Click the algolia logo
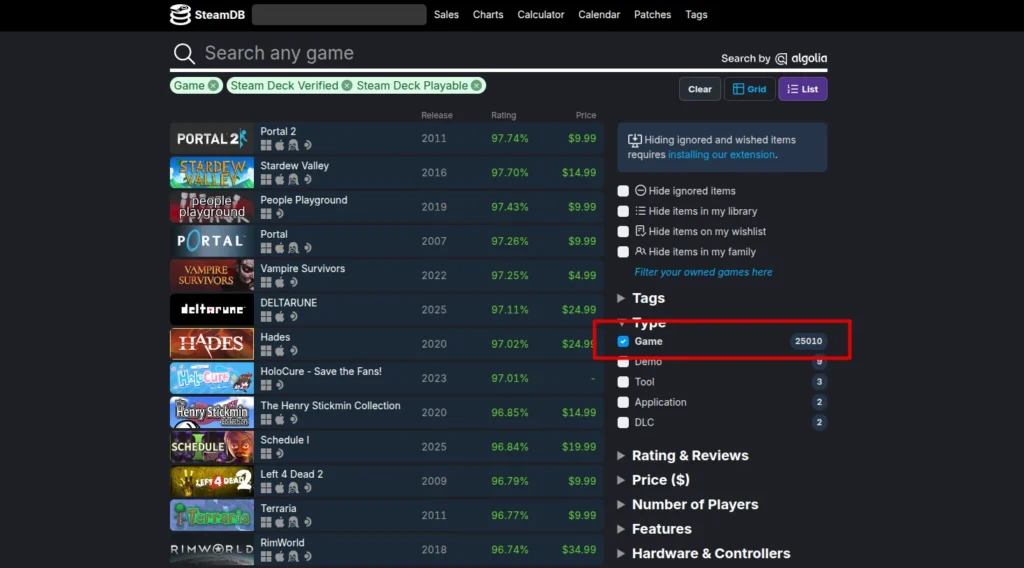 pyautogui.click(x=801, y=58)
